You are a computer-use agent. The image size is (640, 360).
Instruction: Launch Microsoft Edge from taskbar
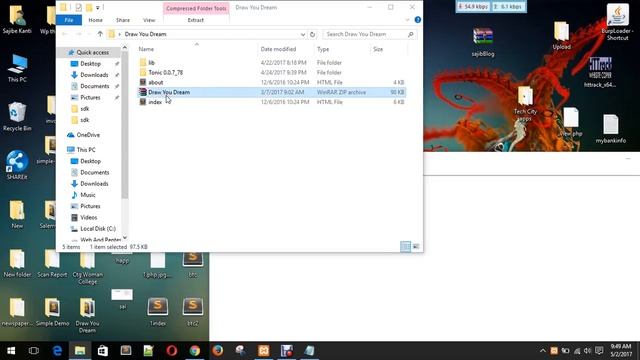[57, 351]
